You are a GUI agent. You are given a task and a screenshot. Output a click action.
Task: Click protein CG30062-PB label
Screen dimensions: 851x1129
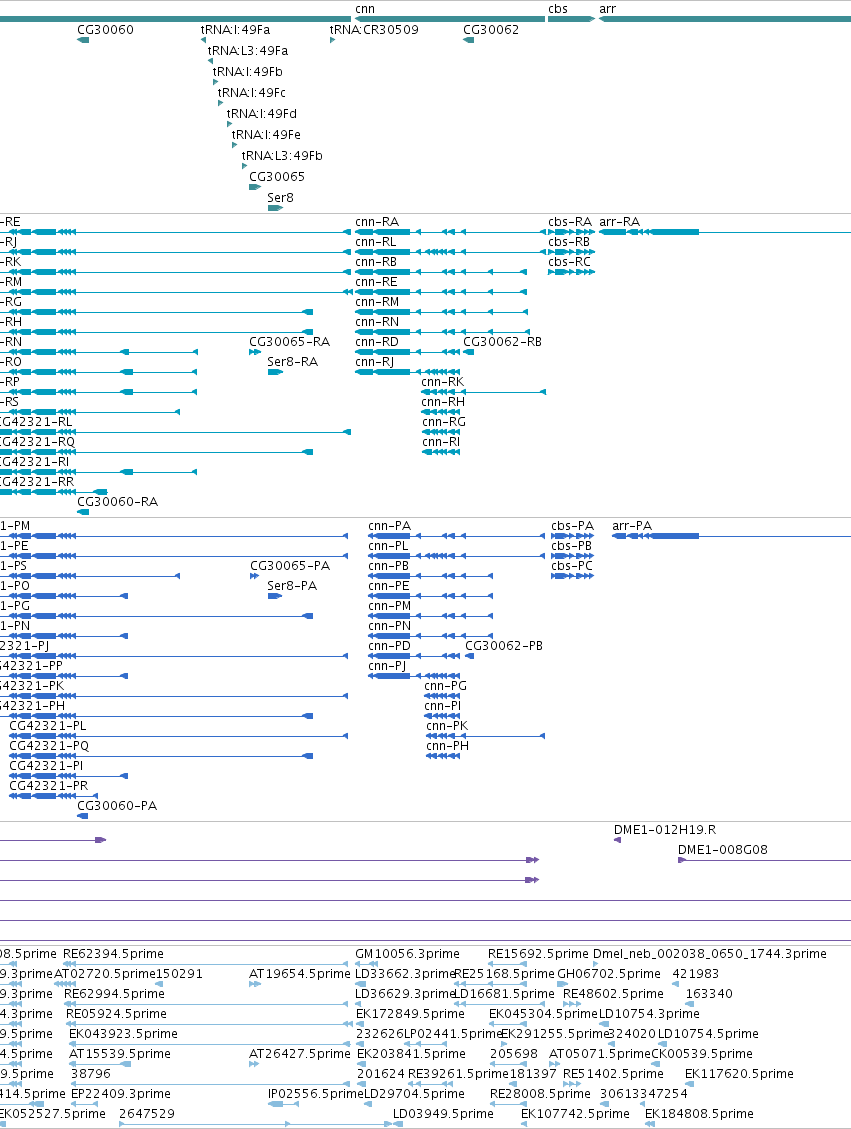[x=504, y=646]
